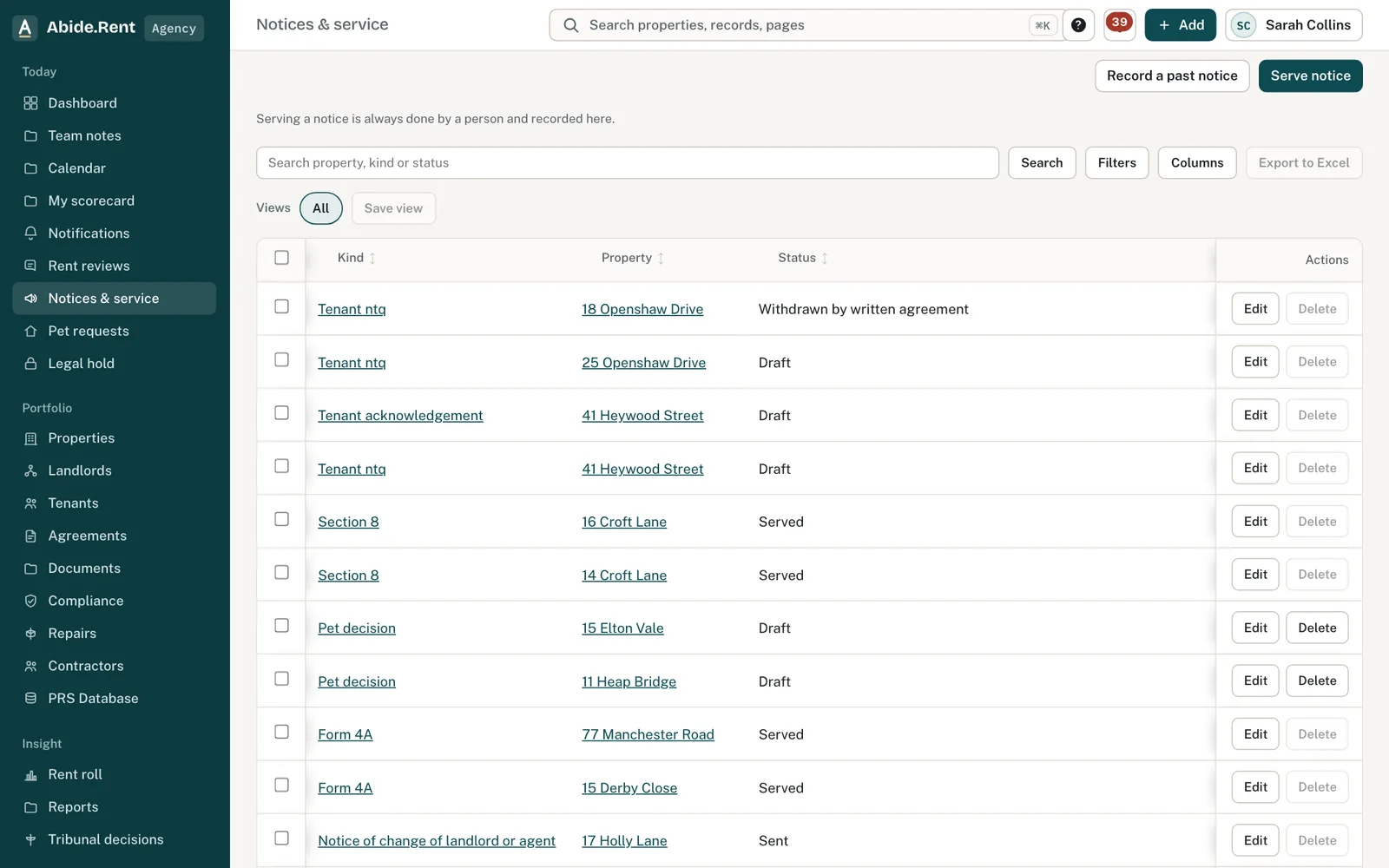Focus the global search properties field
Image resolution: width=1389 pixels, height=868 pixels.
pyautogui.click(x=807, y=25)
